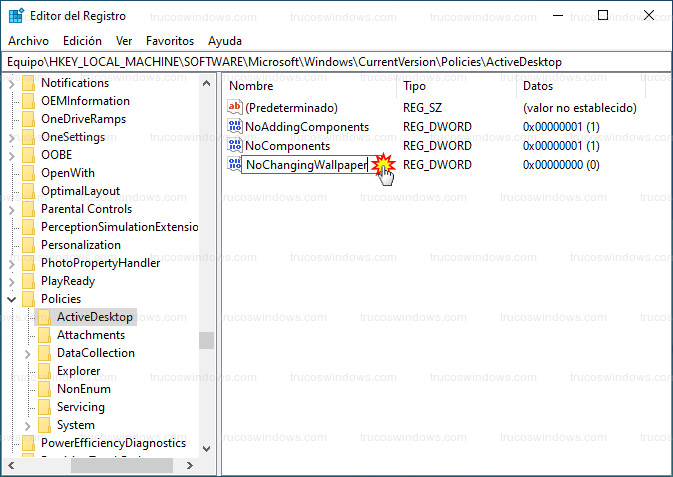
Task: Click the tree pane scroll down arrow
Action: point(207,449)
